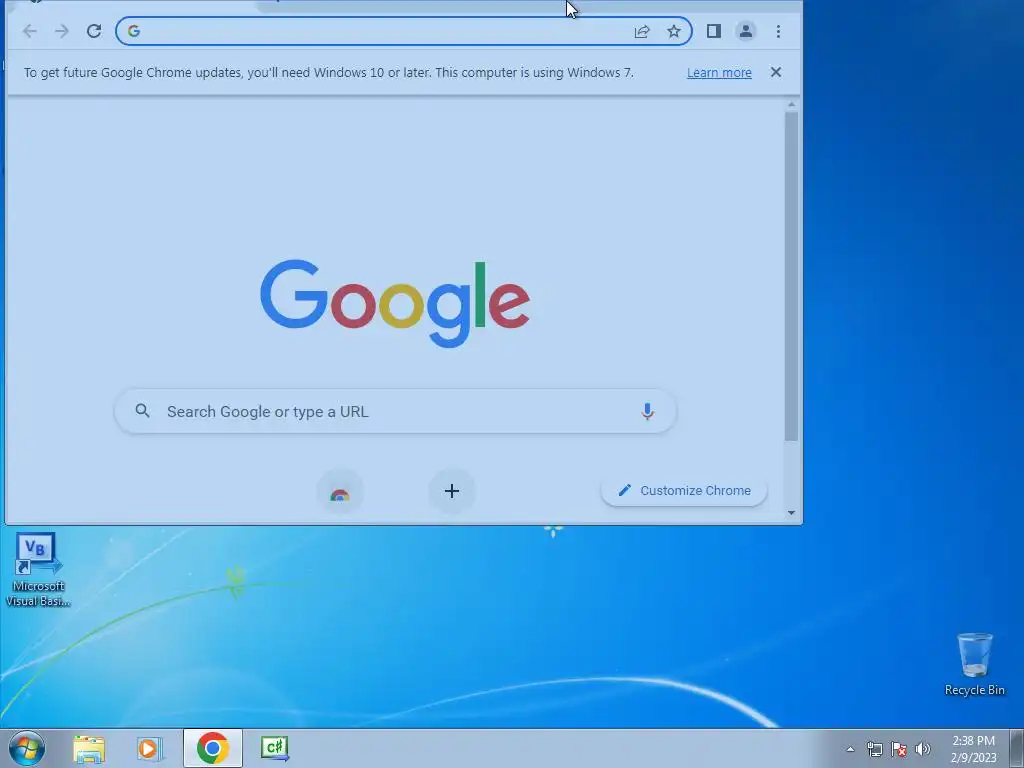Open the Chrome profile avatar menu
Image resolution: width=1024 pixels, height=768 pixels.
(746, 31)
